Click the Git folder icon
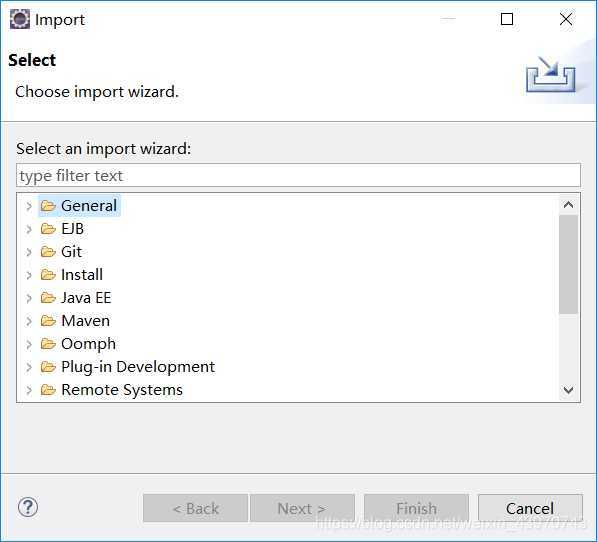The height and width of the screenshot is (542, 597). [x=48, y=252]
